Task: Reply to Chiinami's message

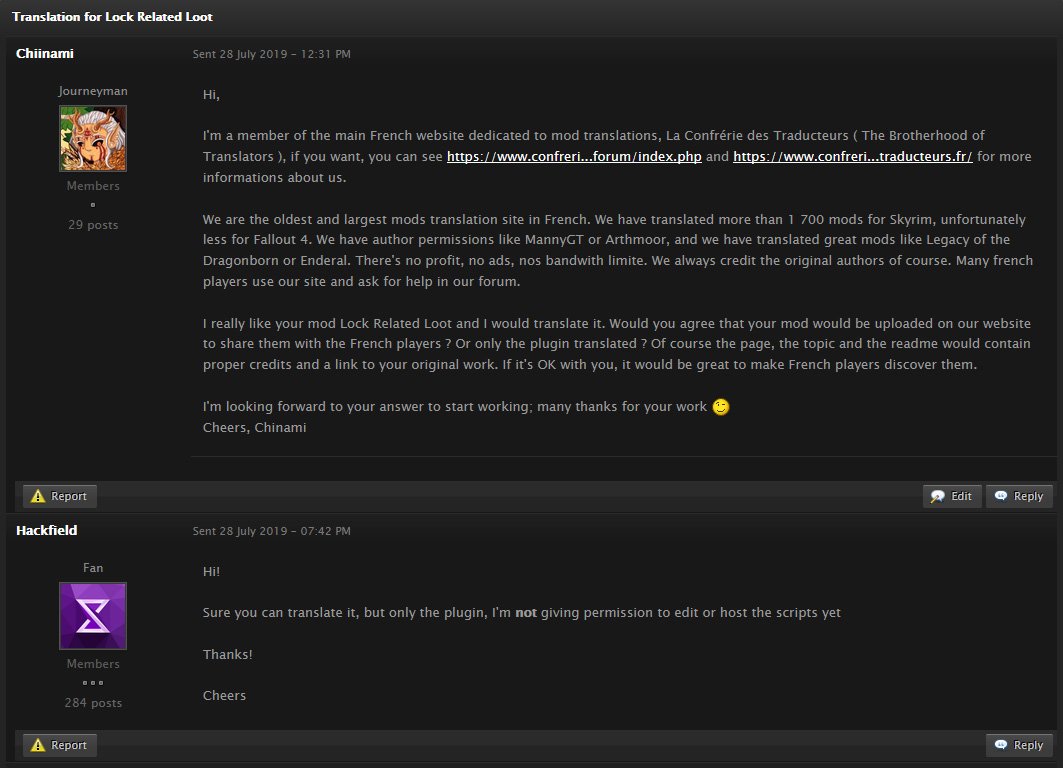Action: 1019,496
